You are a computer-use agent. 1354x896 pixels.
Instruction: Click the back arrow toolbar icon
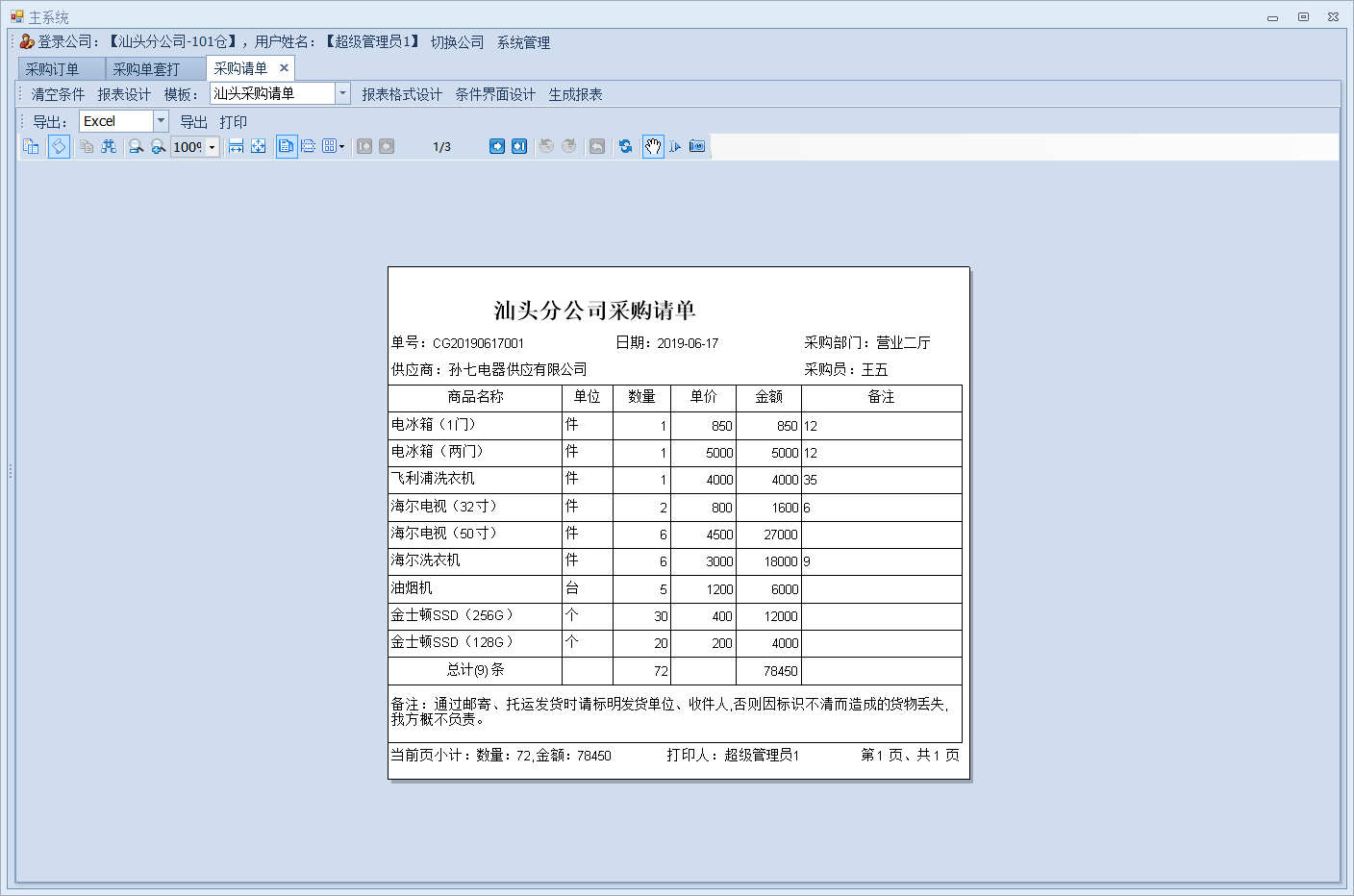[597, 146]
